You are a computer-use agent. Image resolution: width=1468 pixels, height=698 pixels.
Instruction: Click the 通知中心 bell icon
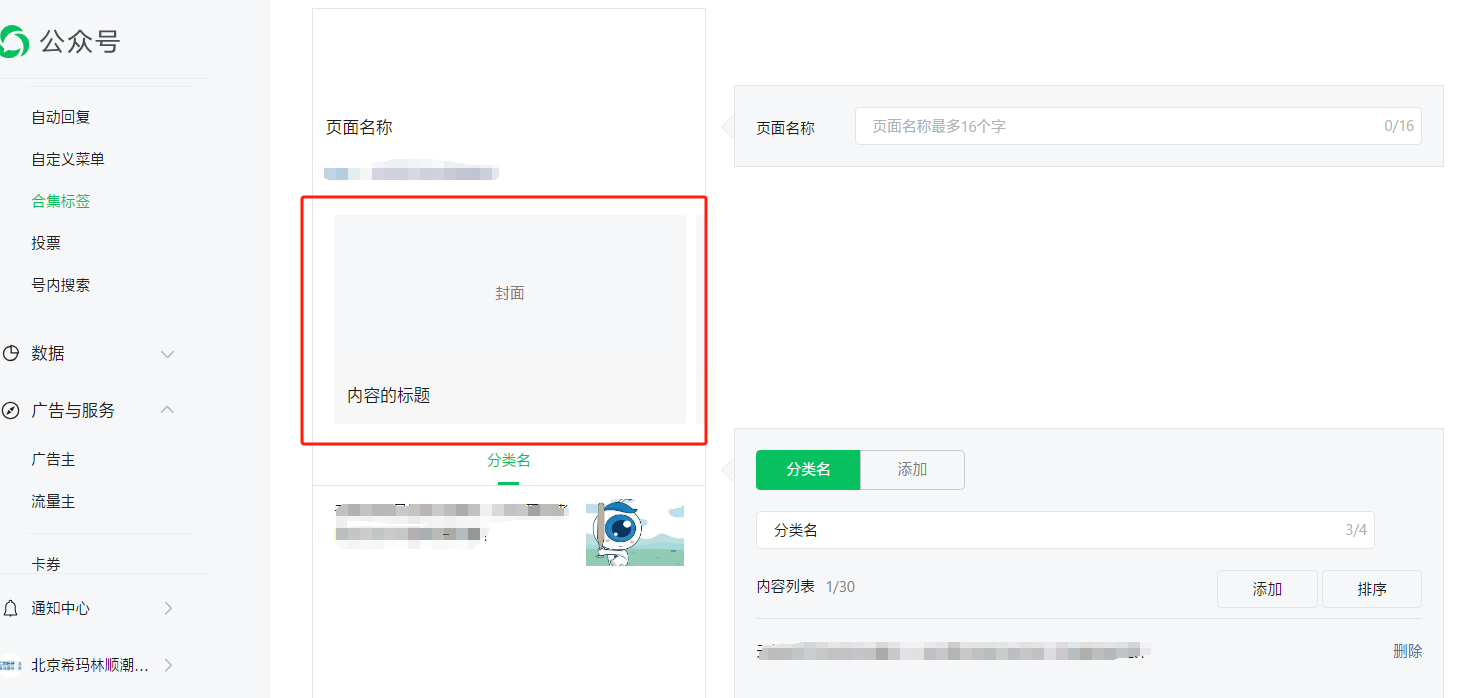tap(11, 608)
